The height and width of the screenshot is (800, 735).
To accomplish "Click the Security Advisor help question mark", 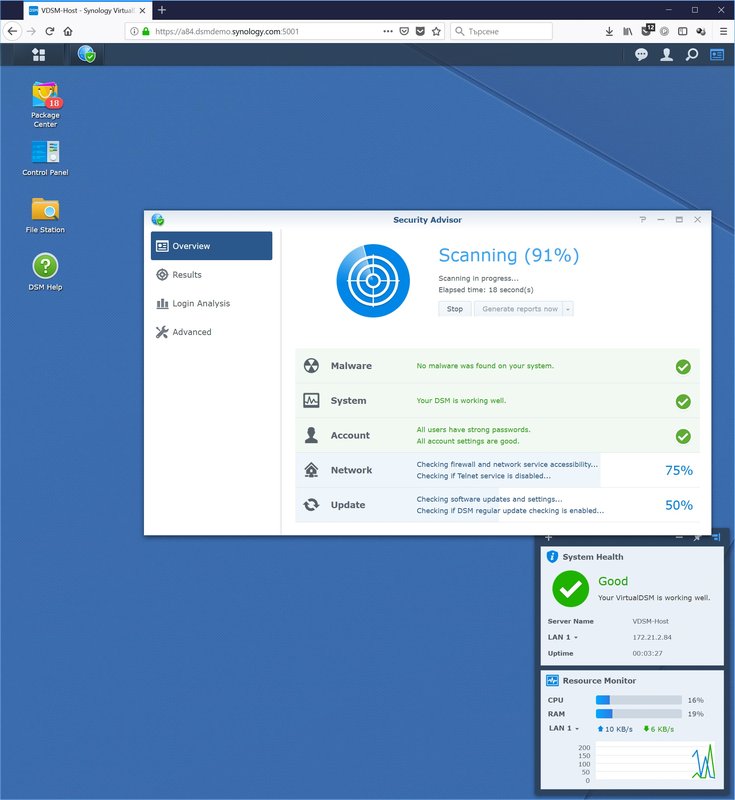I will (x=643, y=219).
